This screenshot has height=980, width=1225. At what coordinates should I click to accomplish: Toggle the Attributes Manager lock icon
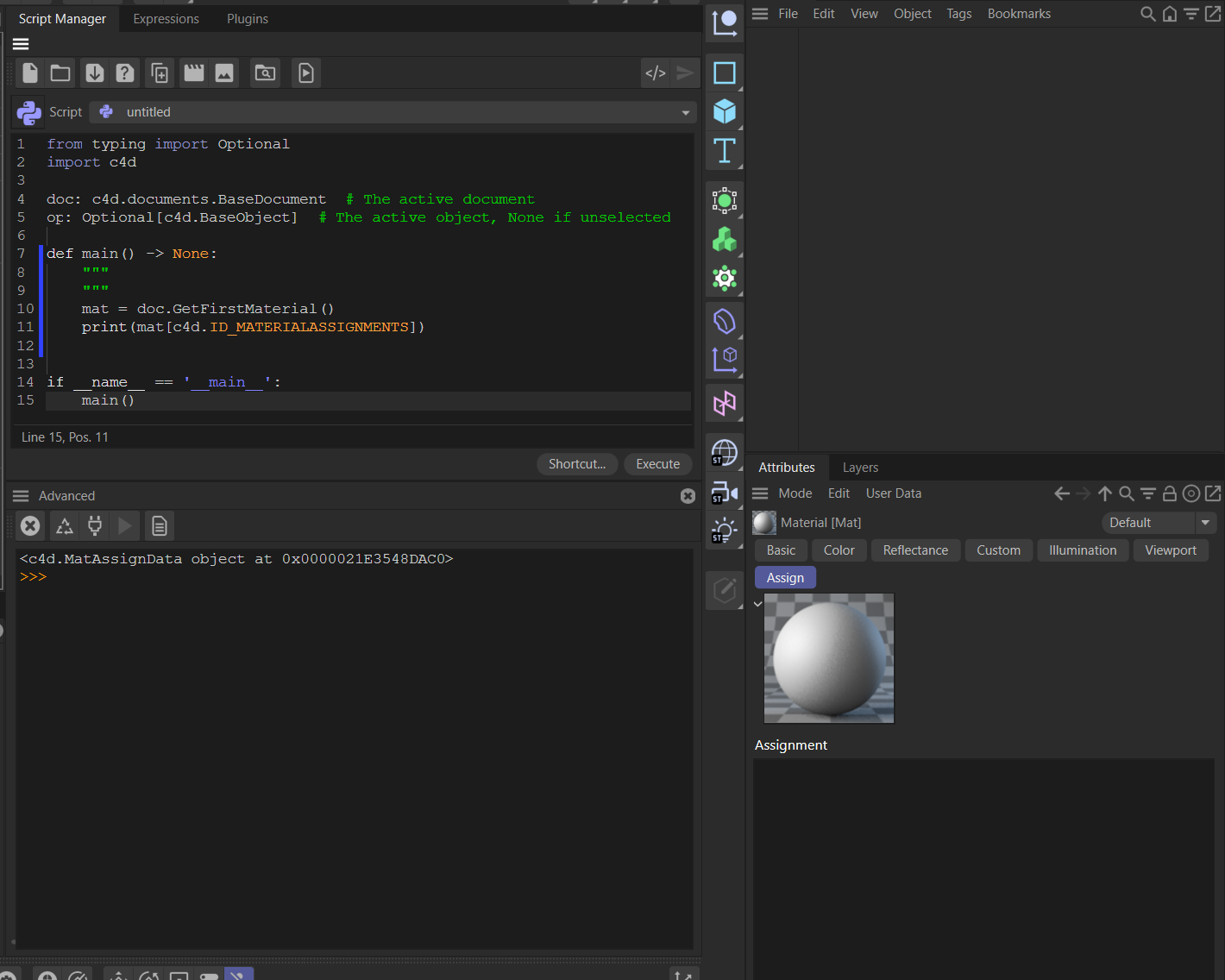1170,493
